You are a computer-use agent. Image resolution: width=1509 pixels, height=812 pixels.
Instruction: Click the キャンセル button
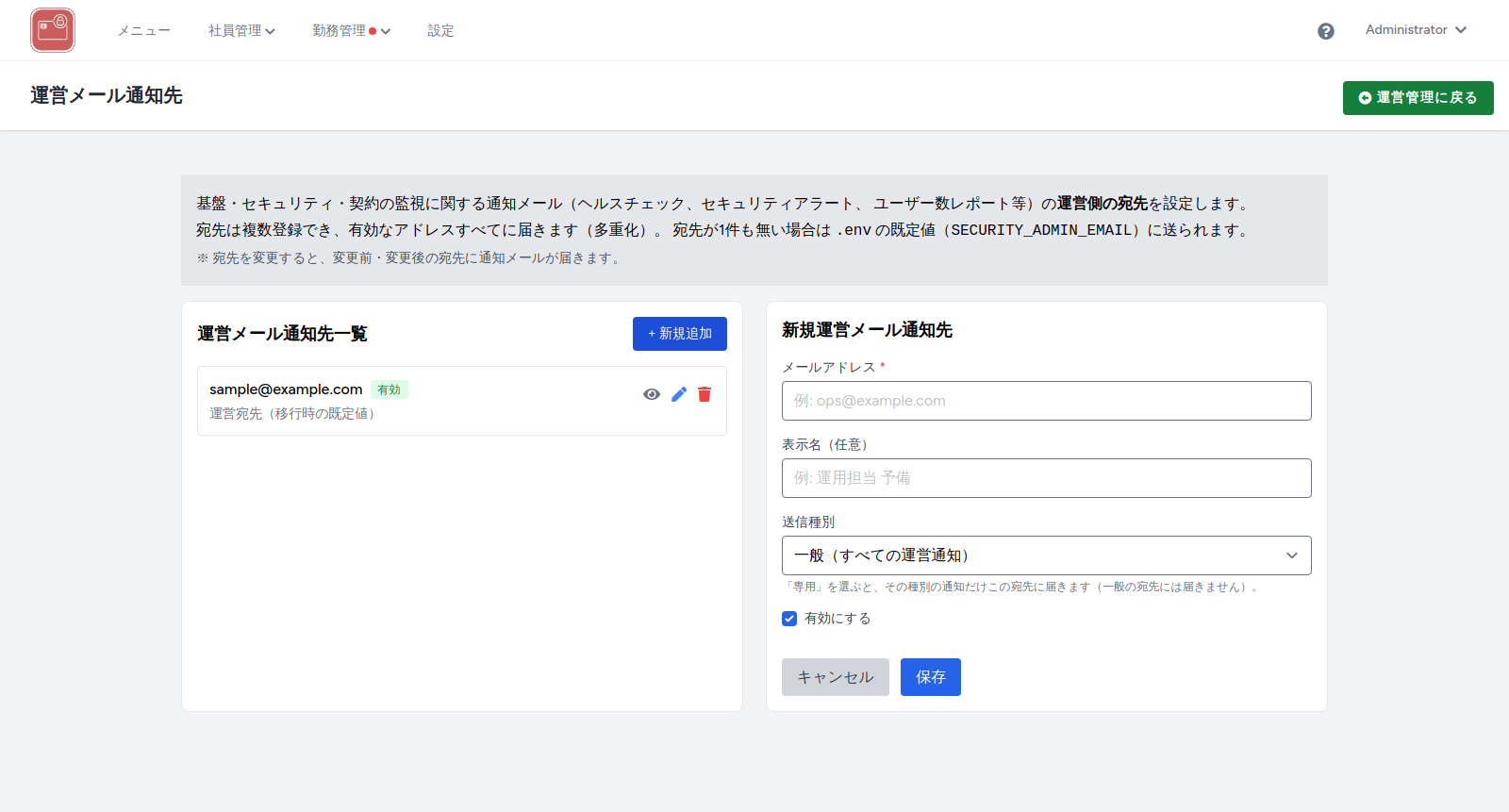pyautogui.click(x=836, y=677)
